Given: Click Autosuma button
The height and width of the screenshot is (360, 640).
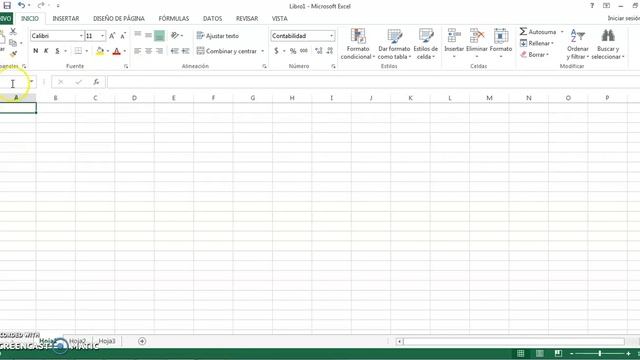Looking at the screenshot, I should click(x=538, y=31).
